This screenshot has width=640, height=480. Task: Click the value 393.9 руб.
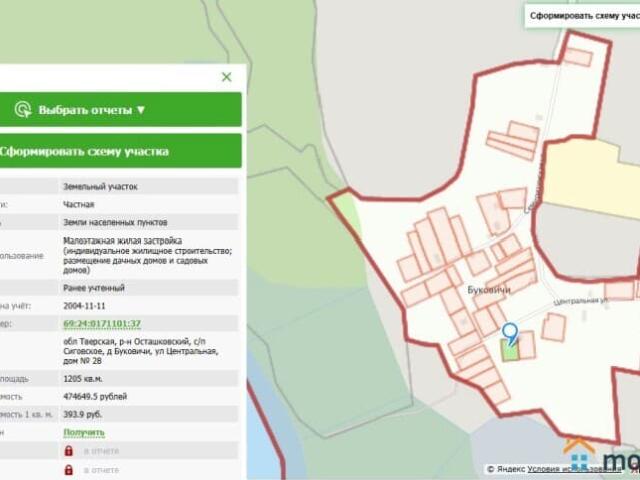[83, 414]
